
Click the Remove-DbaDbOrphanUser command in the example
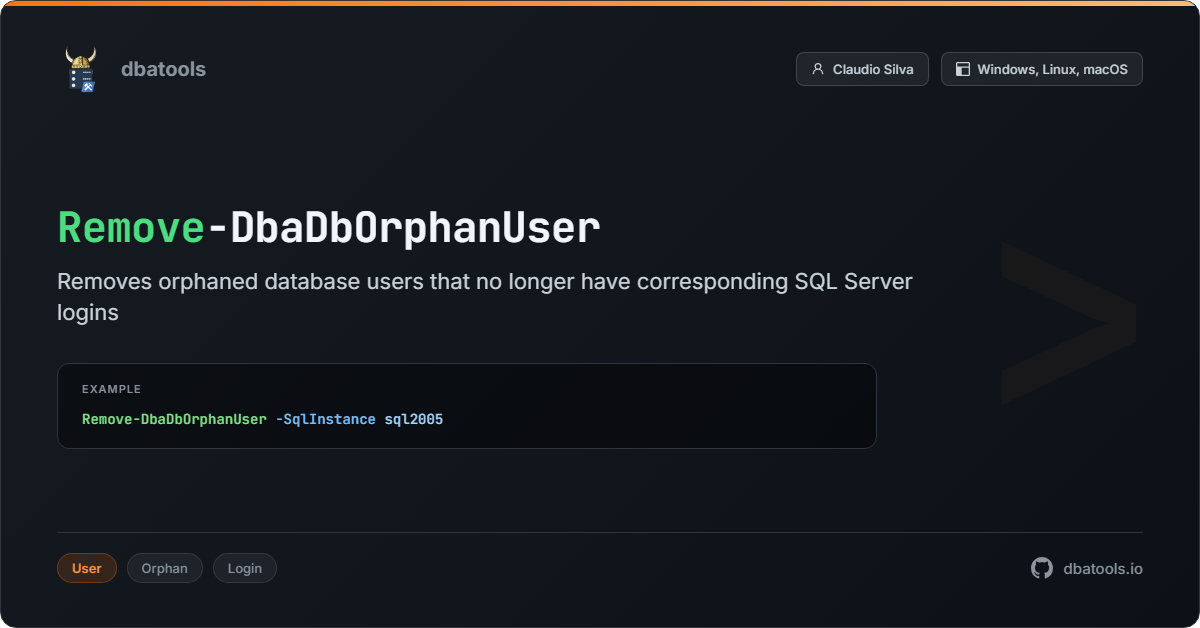click(x=174, y=419)
